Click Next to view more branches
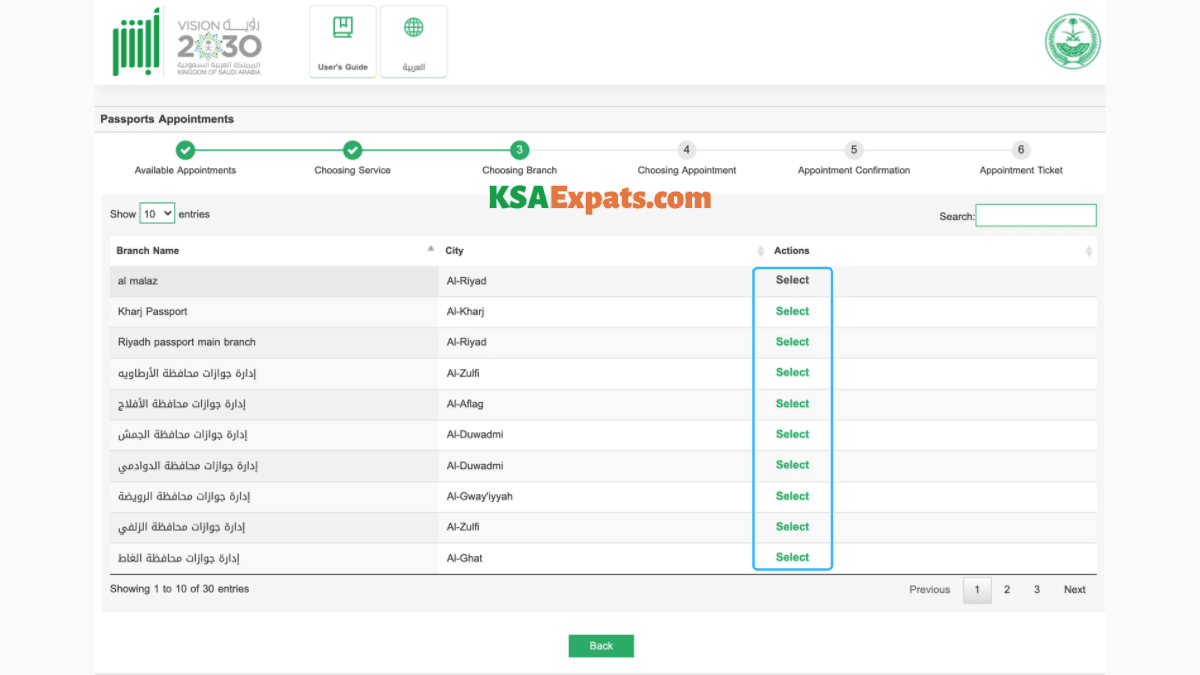This screenshot has width=1200, height=675. coord(1074,590)
